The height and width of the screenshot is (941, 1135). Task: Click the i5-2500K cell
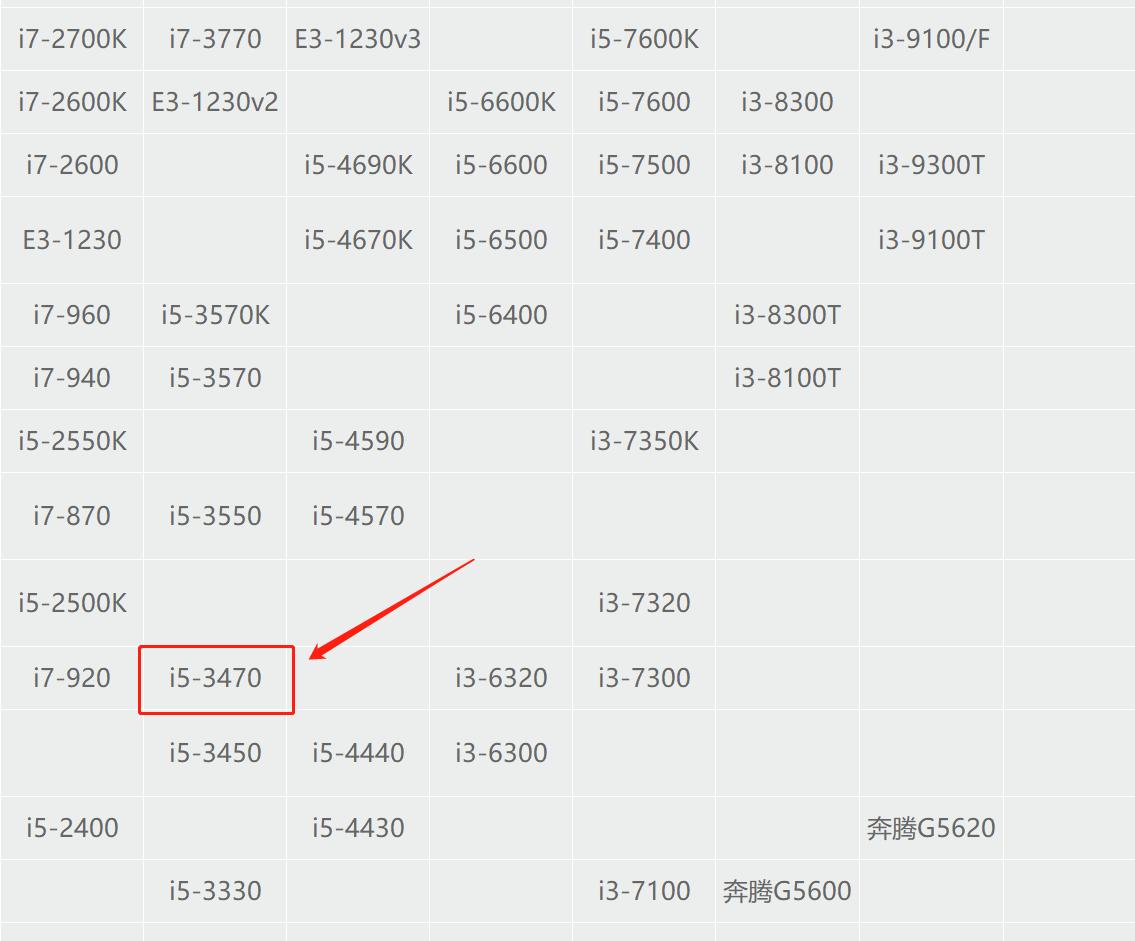(72, 604)
